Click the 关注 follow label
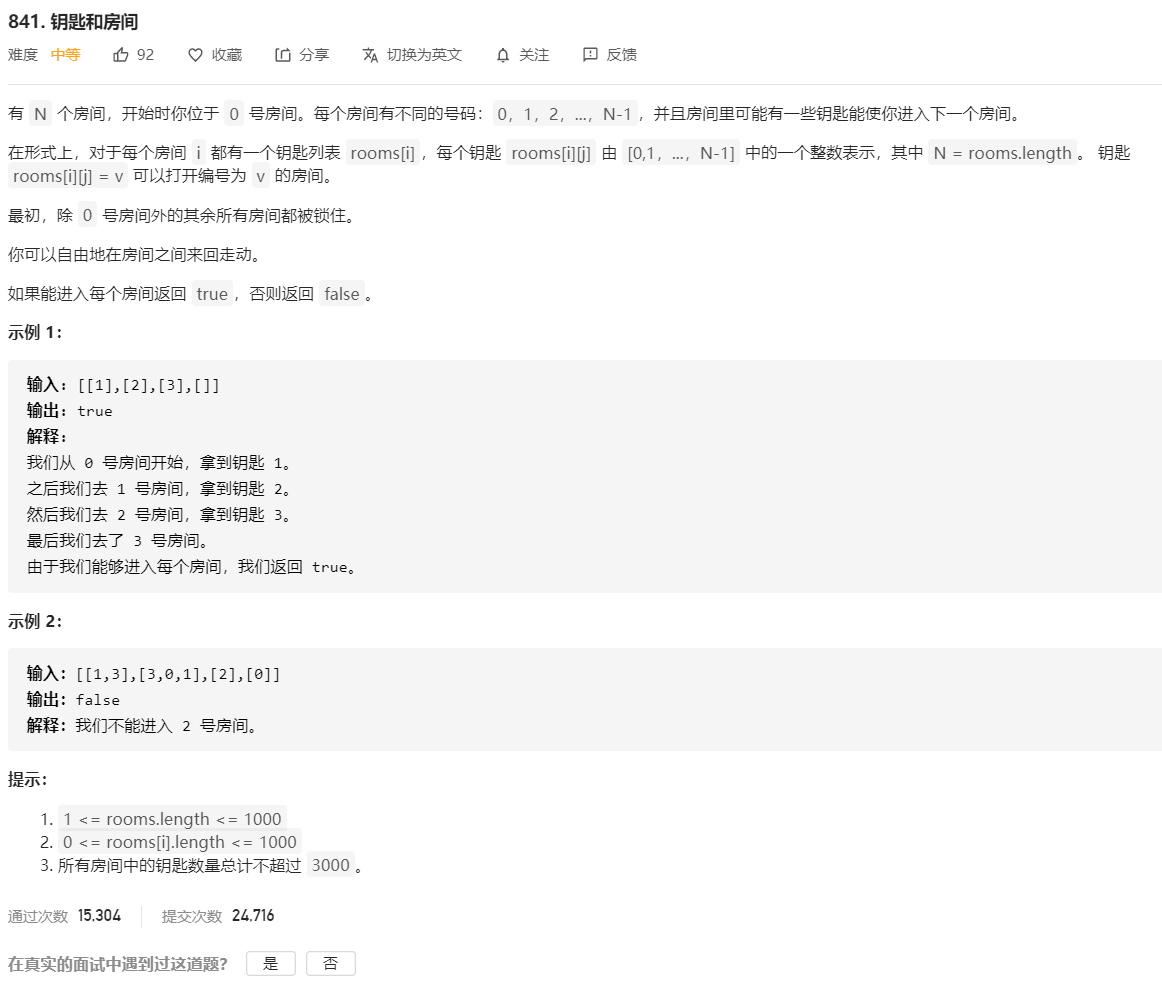This screenshot has height=986, width=1162. tap(534, 55)
